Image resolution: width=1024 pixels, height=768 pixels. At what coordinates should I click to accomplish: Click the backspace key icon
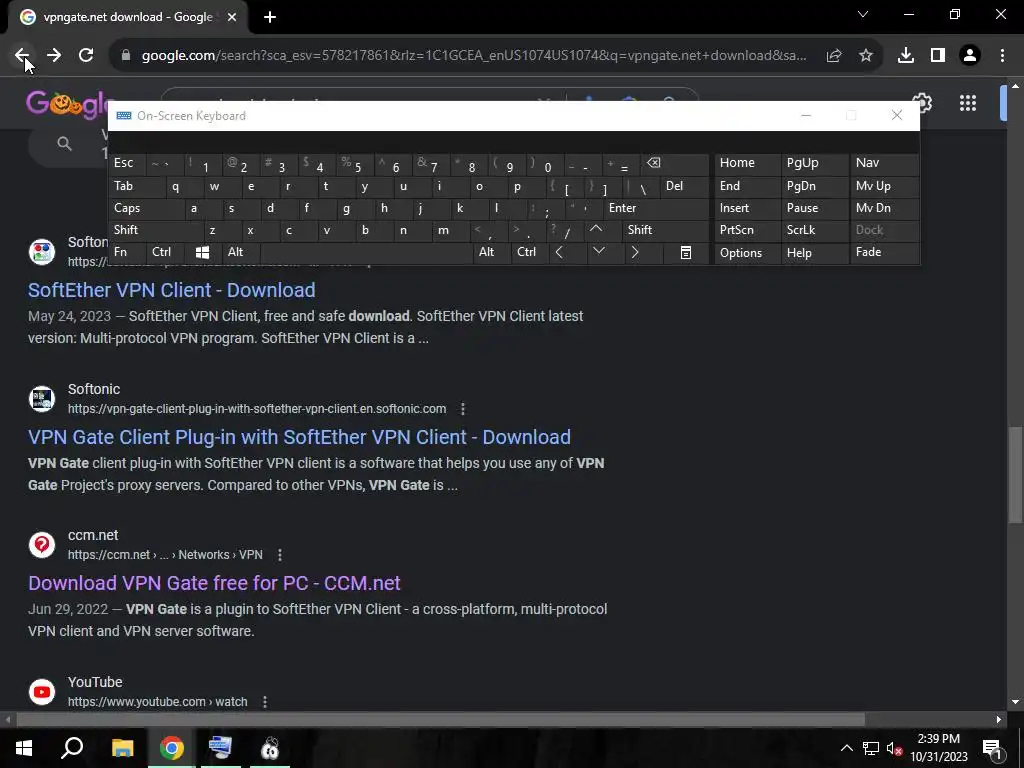(674, 163)
